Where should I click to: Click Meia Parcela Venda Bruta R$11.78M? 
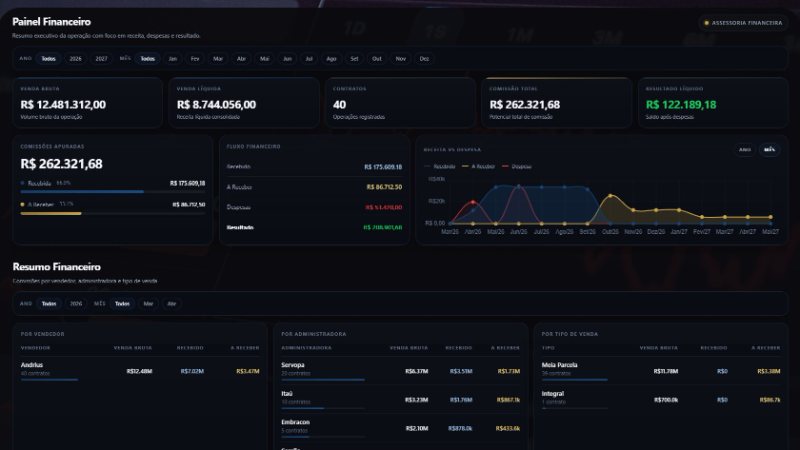tap(665, 371)
